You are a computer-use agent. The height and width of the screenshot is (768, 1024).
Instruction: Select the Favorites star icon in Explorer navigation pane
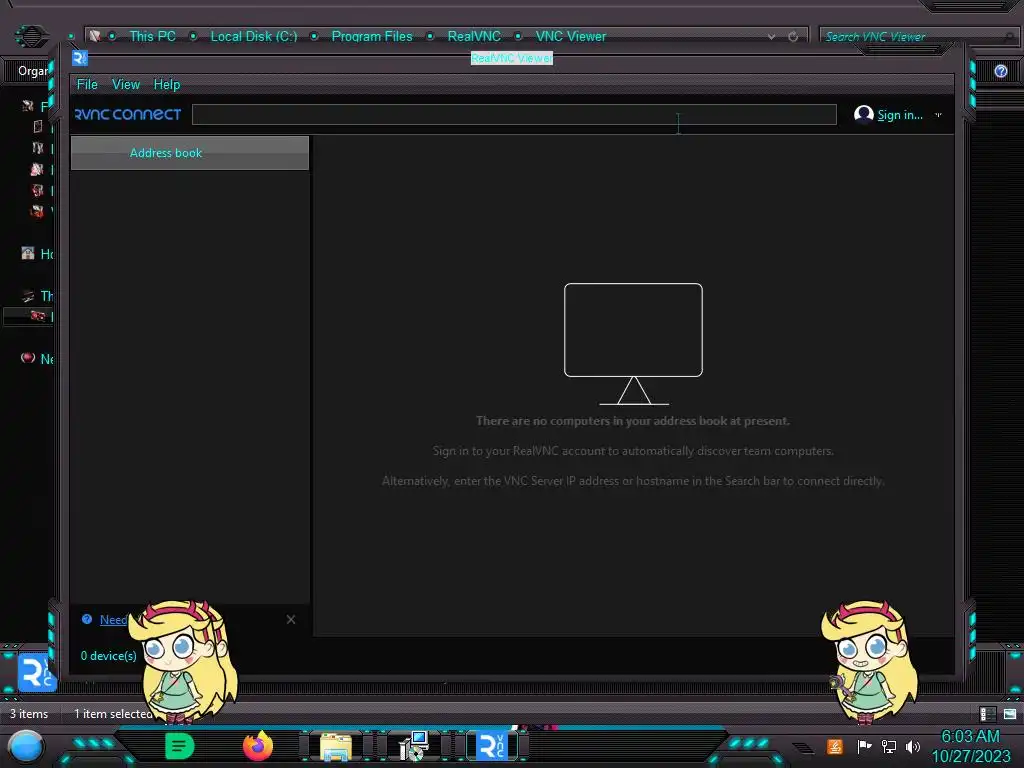tap(27, 106)
